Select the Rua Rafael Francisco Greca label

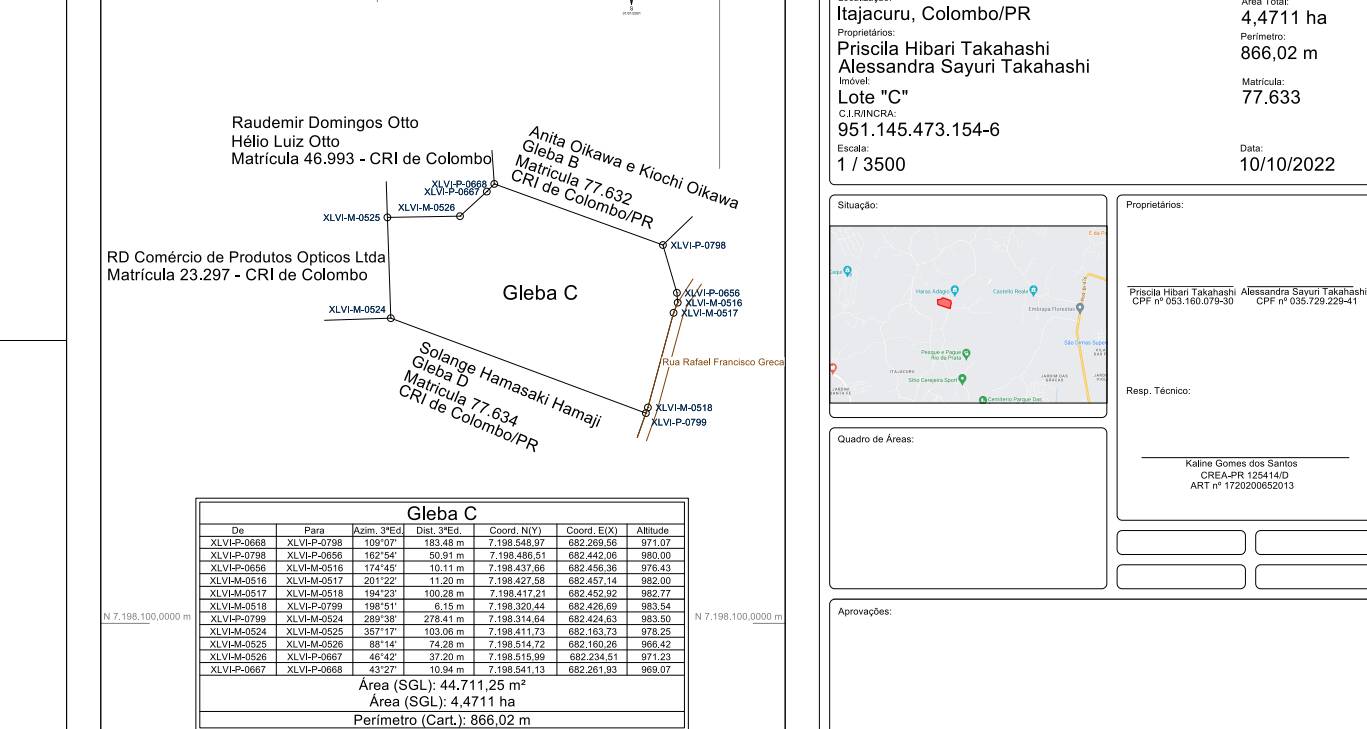coord(725,361)
